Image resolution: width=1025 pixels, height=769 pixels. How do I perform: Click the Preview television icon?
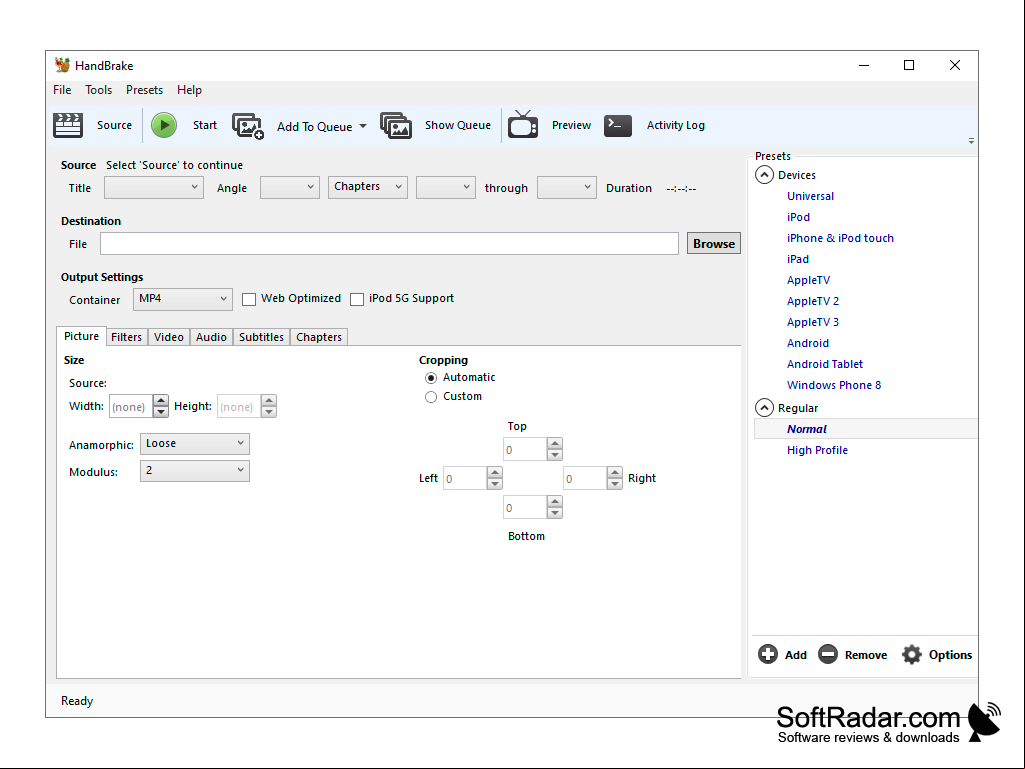523,124
